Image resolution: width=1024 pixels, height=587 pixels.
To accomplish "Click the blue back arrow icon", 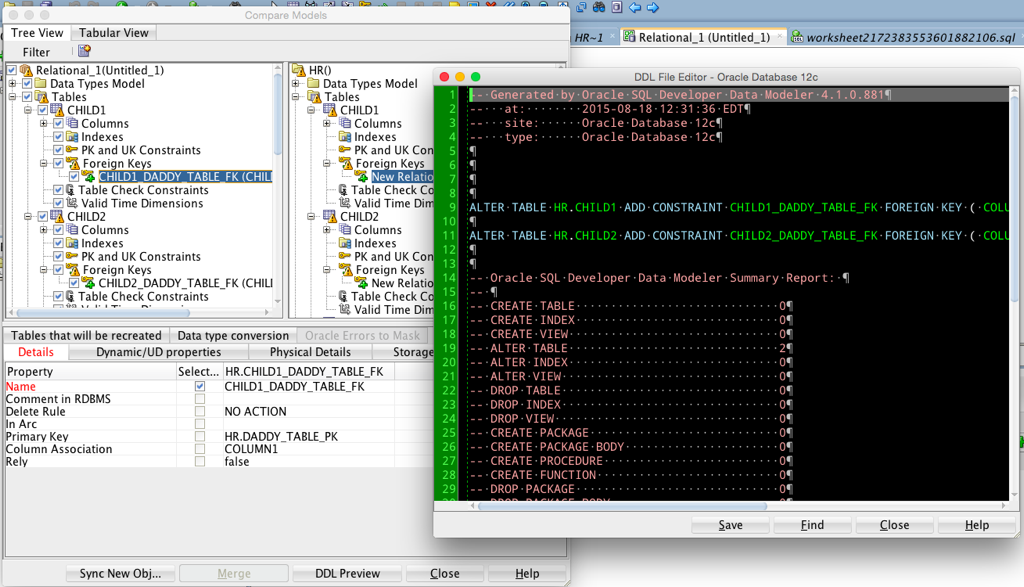I will click(635, 7).
